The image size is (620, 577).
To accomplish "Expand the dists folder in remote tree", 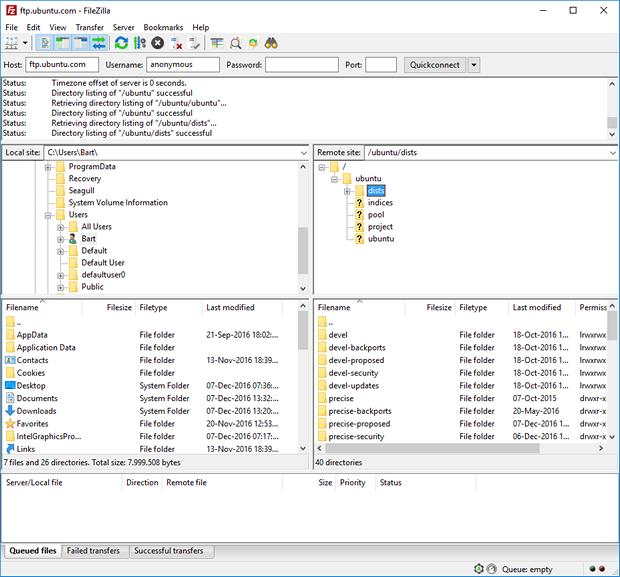I will click(x=347, y=191).
